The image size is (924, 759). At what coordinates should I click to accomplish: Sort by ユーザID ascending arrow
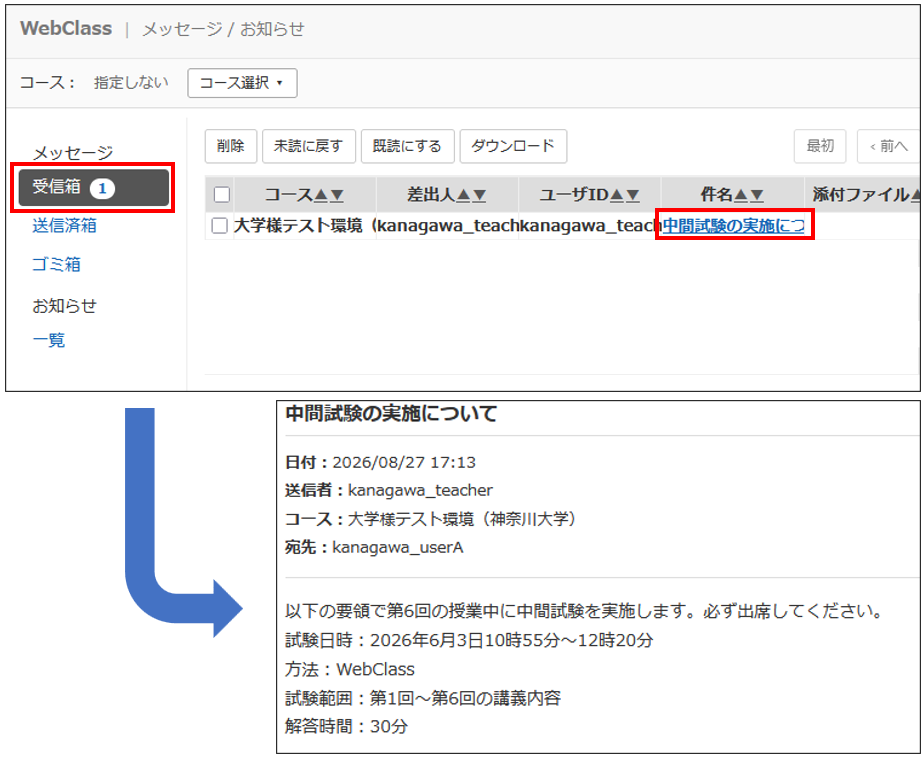pos(617,195)
